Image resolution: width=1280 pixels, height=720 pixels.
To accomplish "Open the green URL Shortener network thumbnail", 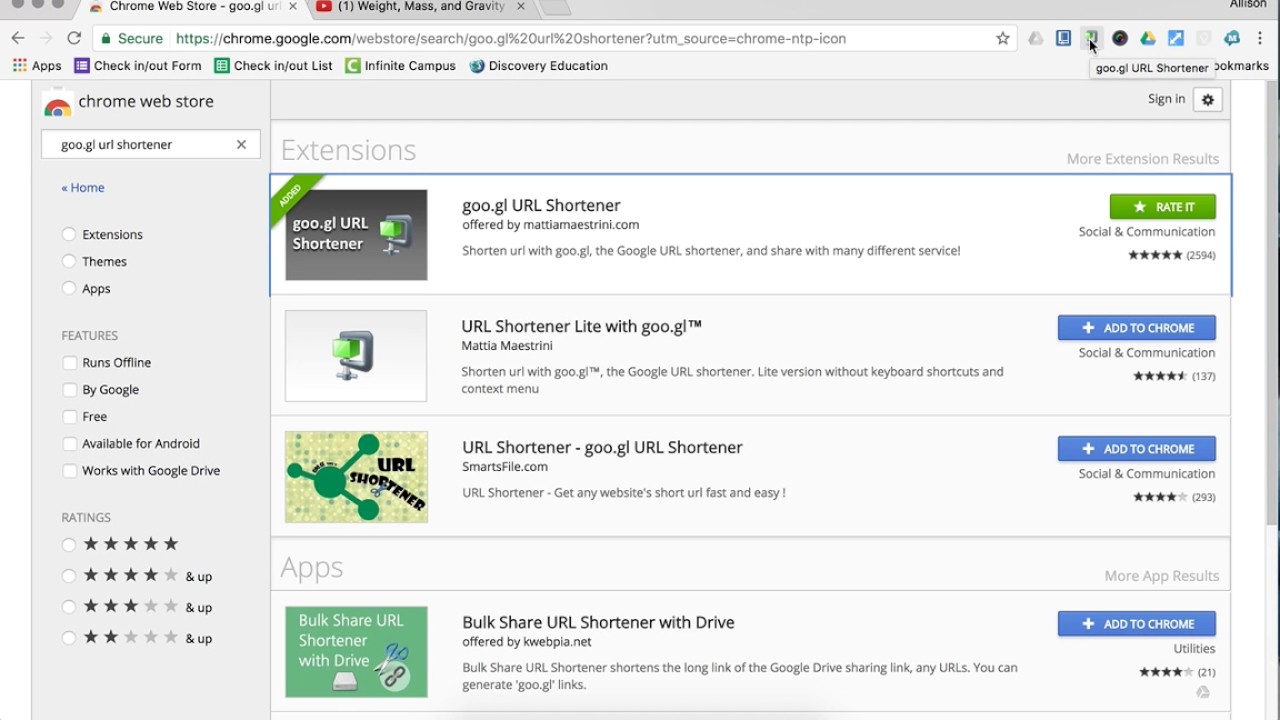I will [x=356, y=477].
